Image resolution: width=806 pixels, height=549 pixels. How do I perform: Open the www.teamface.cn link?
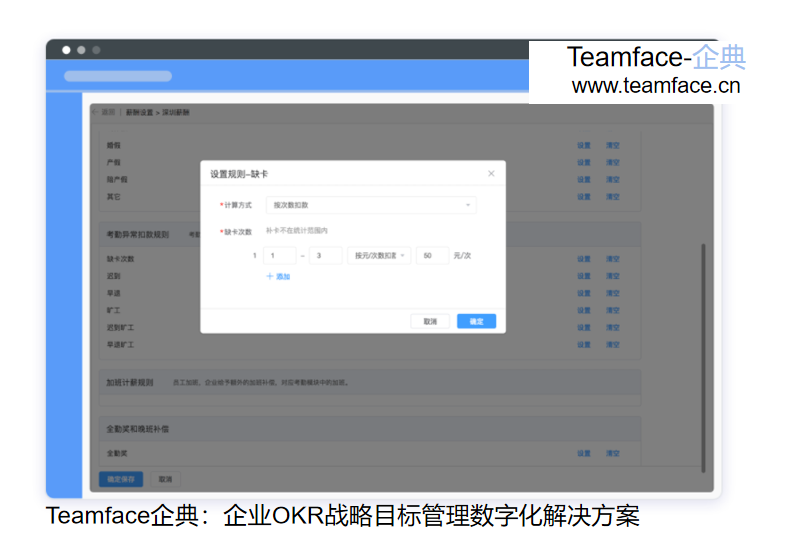tap(655, 86)
